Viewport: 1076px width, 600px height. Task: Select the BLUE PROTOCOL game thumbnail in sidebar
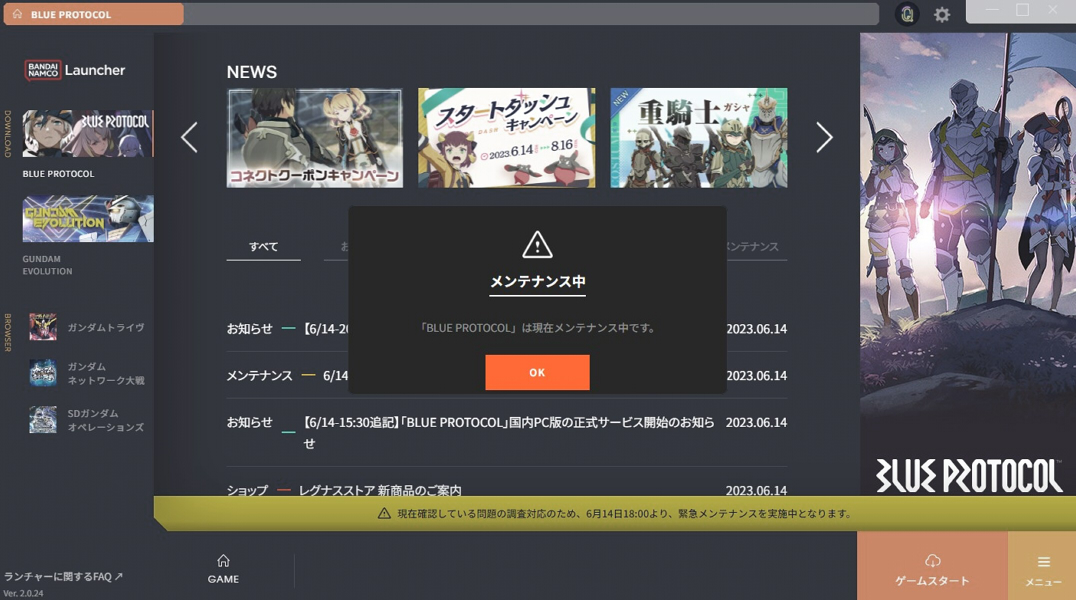point(88,133)
